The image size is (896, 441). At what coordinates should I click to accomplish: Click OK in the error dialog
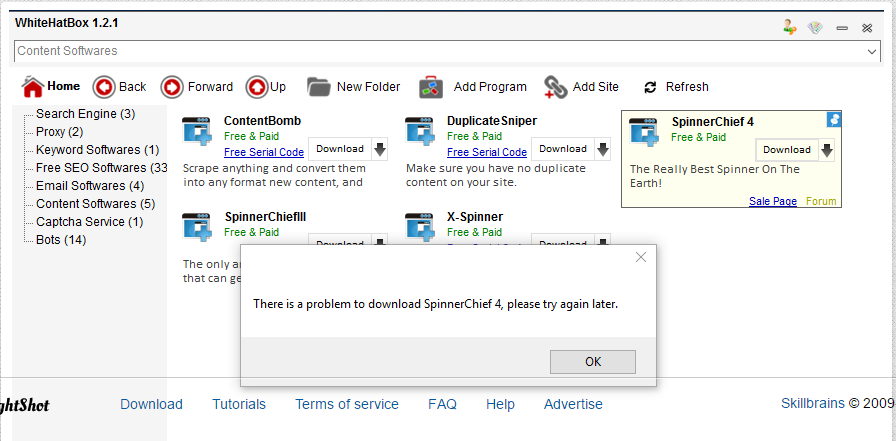592,362
